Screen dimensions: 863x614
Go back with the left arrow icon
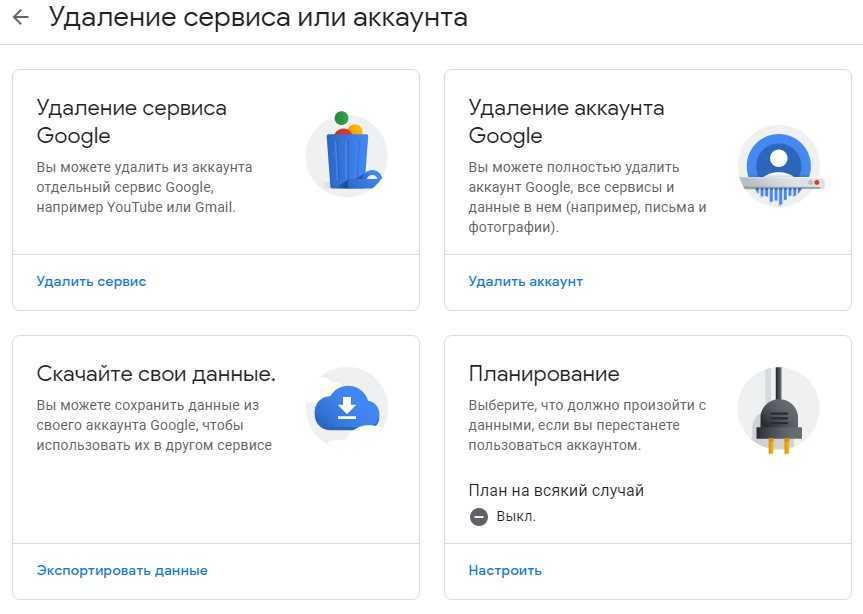click(x=20, y=17)
